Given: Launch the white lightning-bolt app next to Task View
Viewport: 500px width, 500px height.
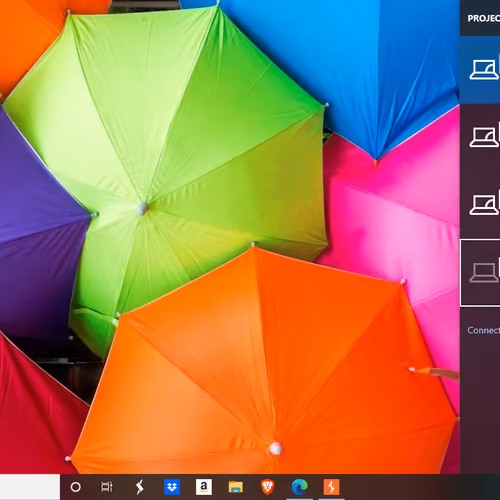Looking at the screenshot, I should (140, 487).
